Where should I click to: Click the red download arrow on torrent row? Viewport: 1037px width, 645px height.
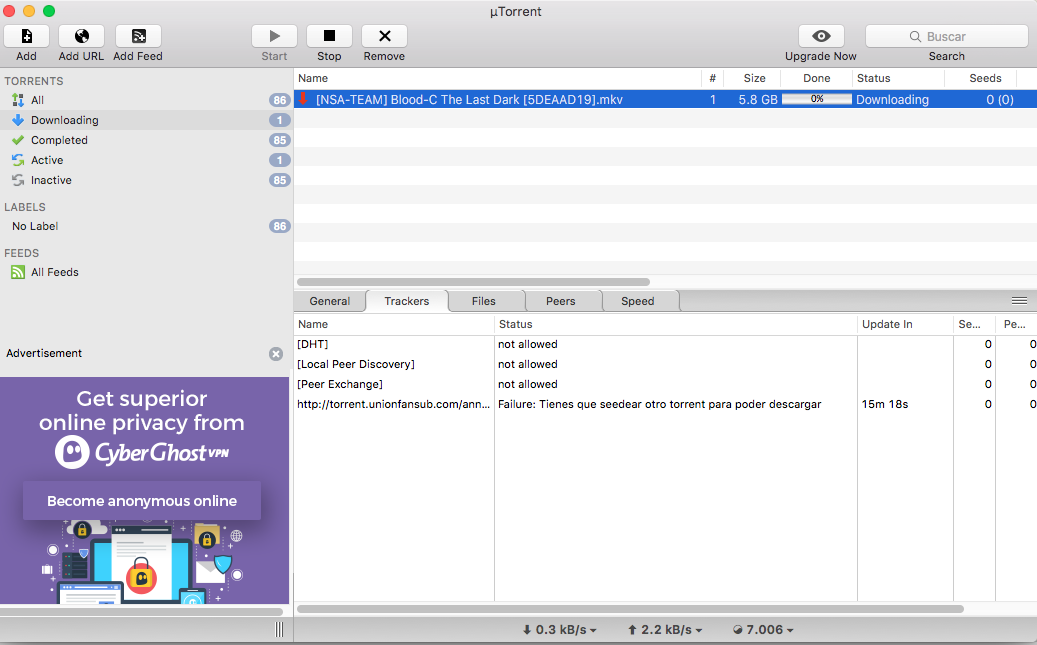coord(303,99)
